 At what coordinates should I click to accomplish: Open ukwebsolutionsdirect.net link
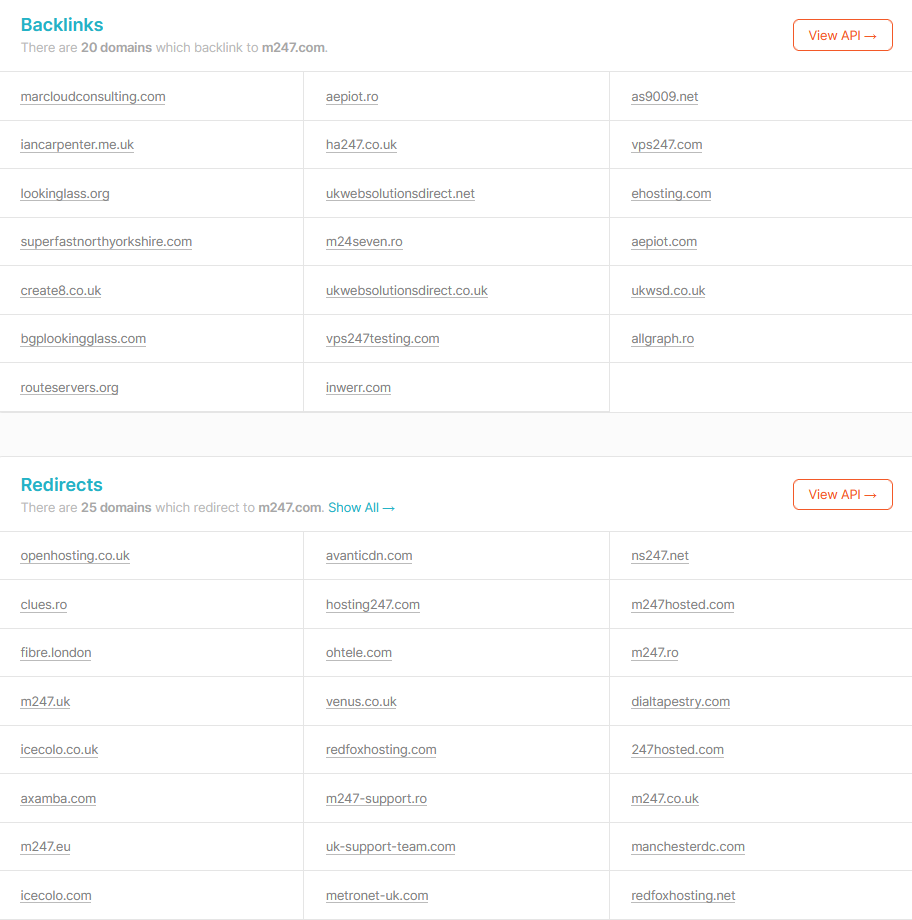pos(400,193)
